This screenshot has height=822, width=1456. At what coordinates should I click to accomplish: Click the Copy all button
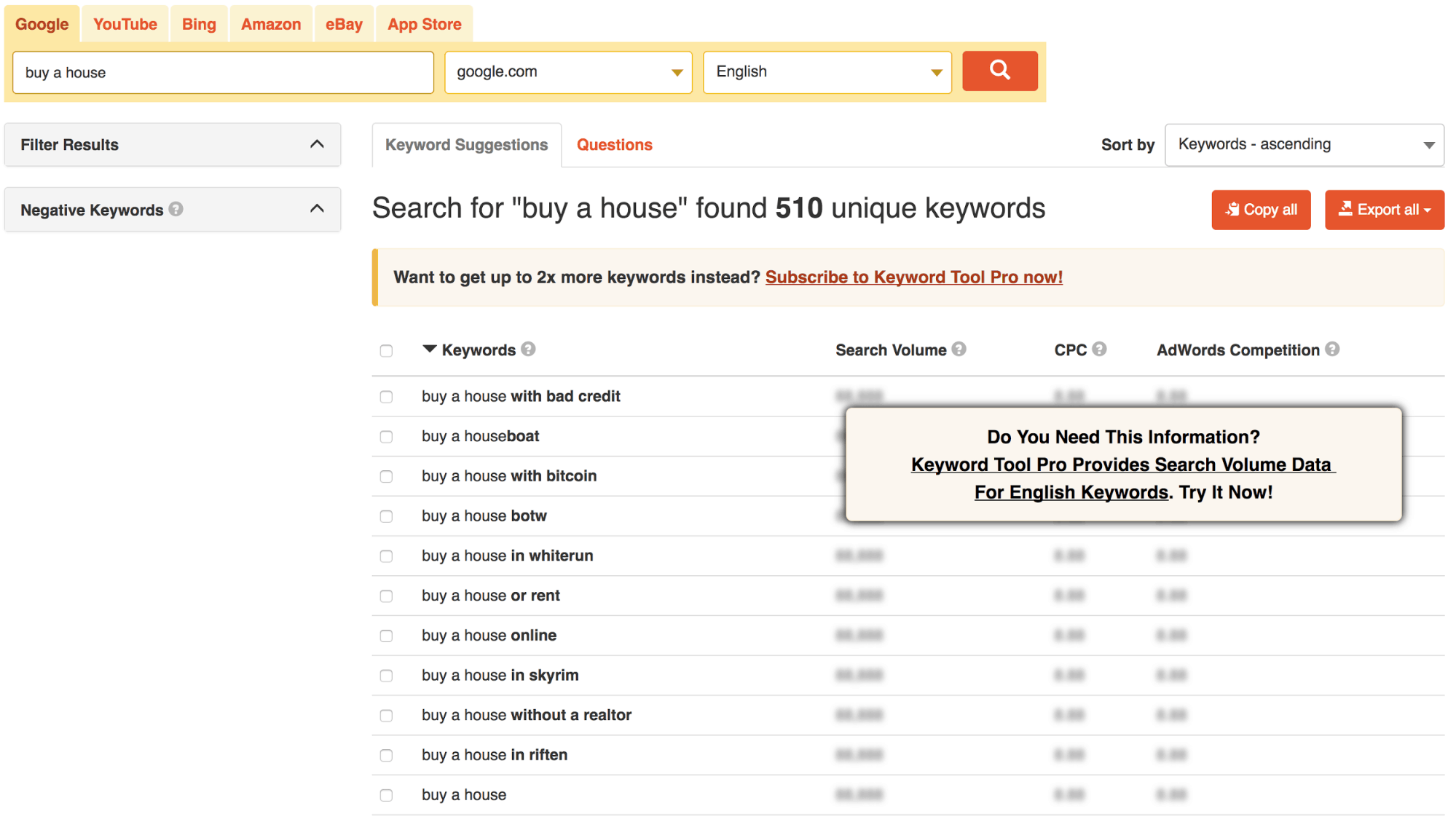pos(1261,210)
